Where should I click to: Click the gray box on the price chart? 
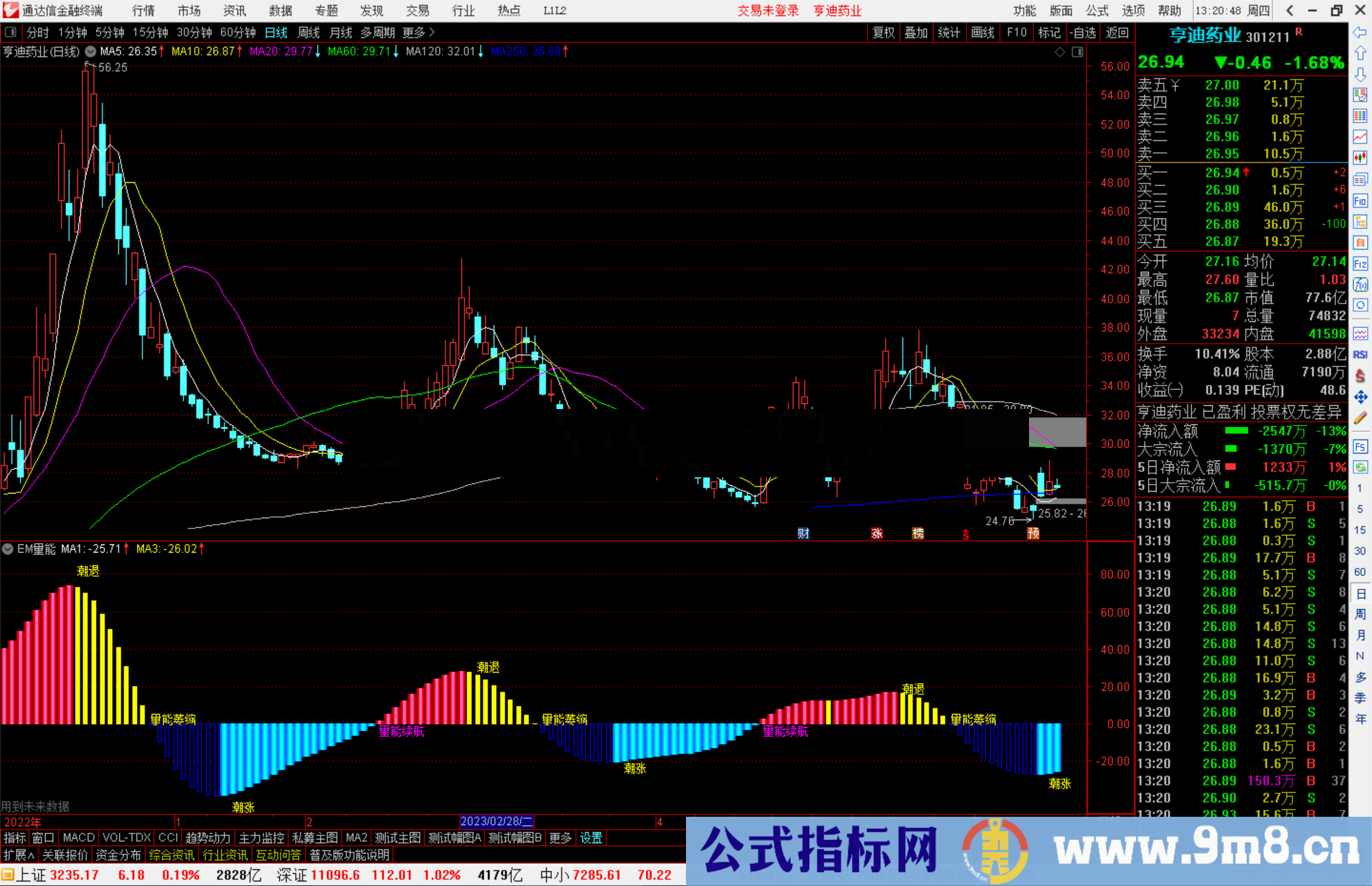pyautogui.click(x=1058, y=432)
